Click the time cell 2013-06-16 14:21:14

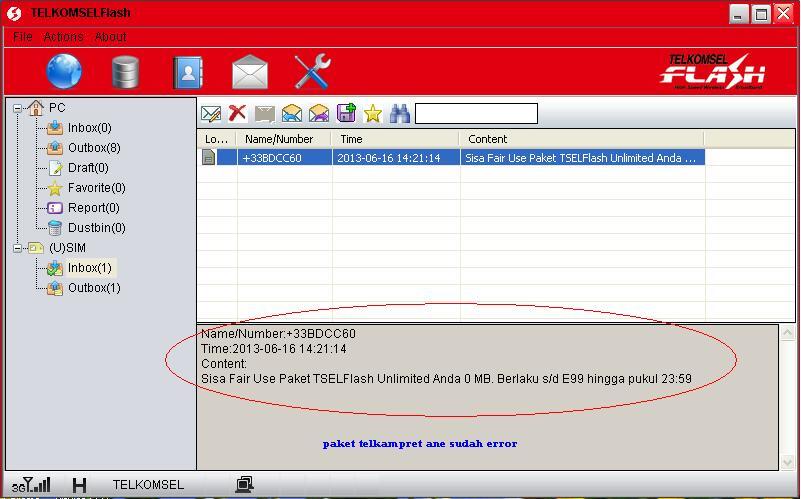click(x=396, y=158)
